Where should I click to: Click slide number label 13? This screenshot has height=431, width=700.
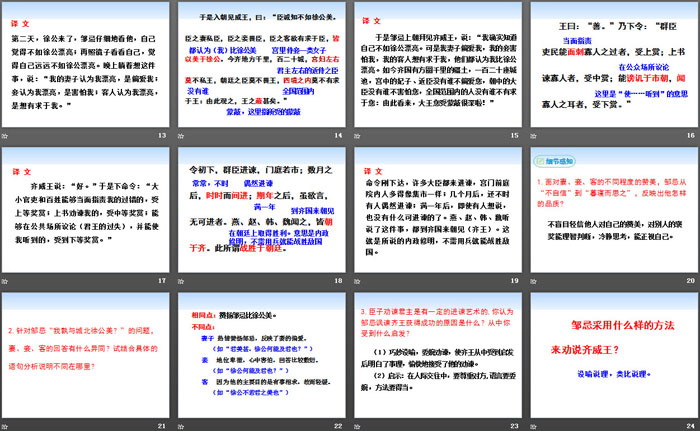162,135
